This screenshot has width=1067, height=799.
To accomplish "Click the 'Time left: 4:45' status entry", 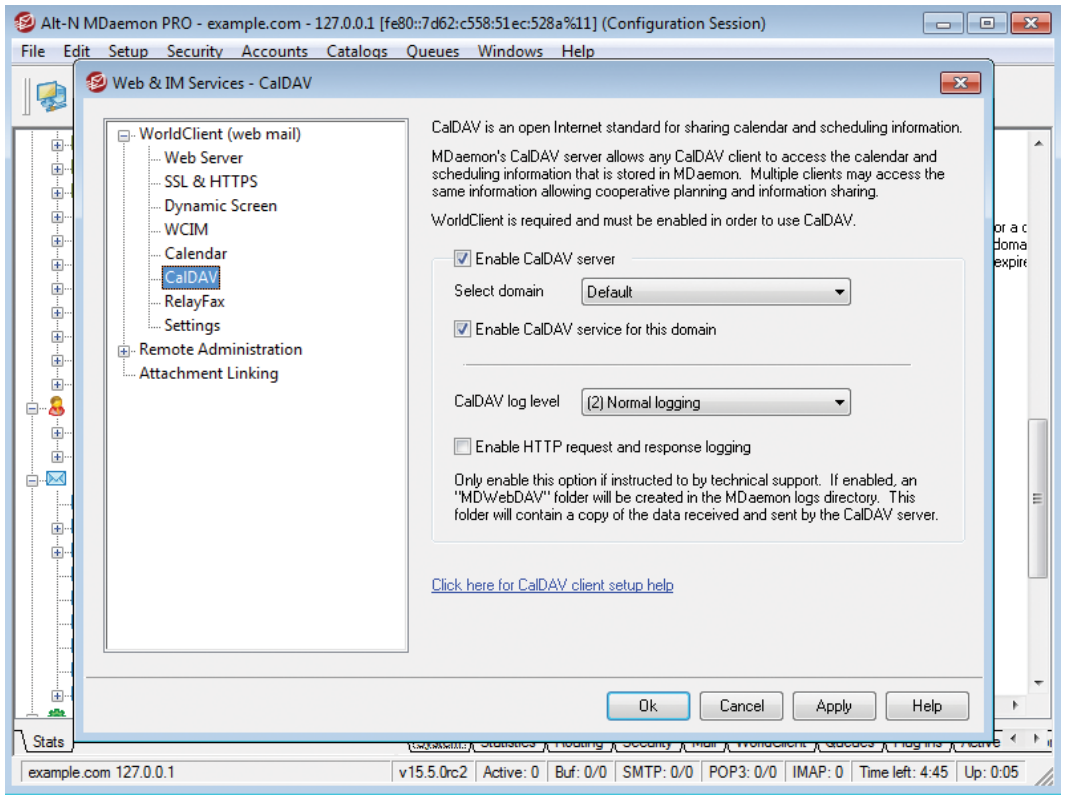I will point(903,772).
